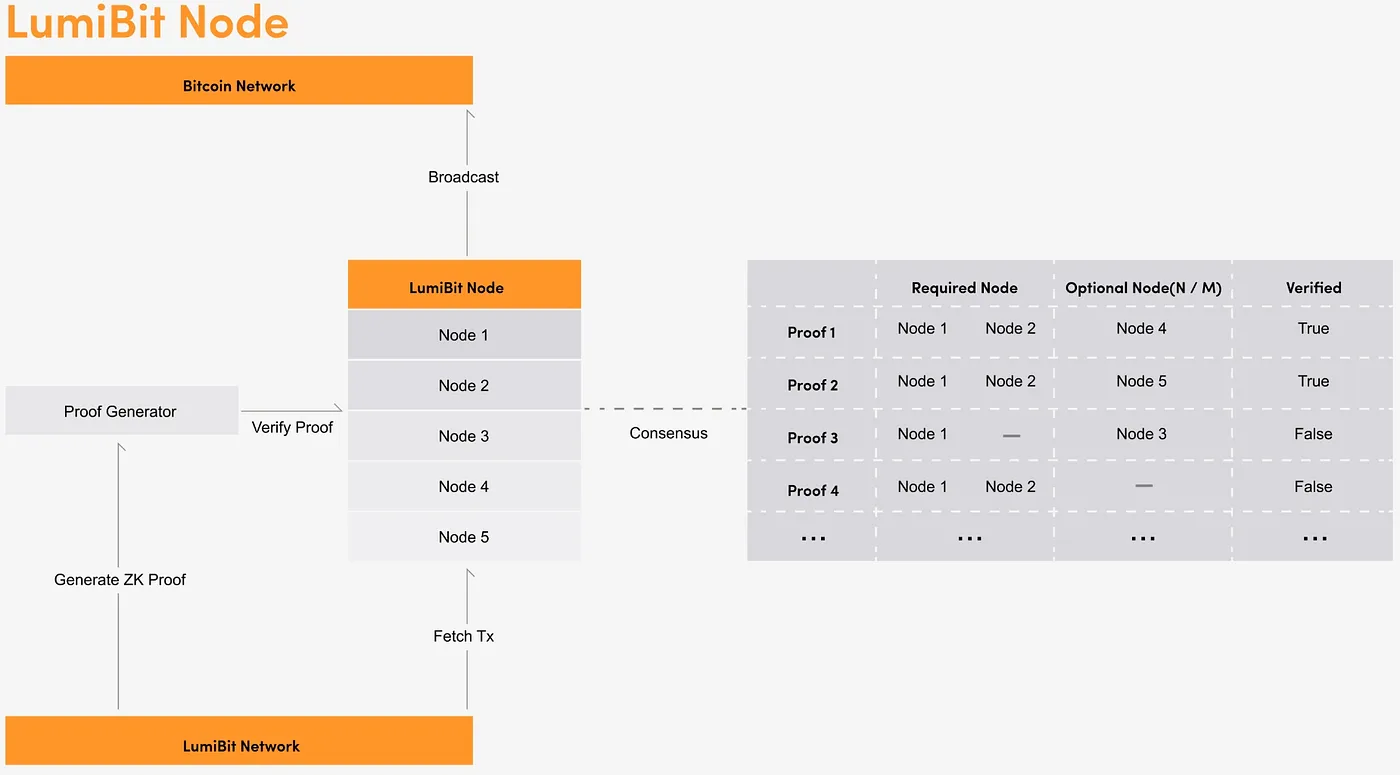The height and width of the screenshot is (775, 1400).
Task: Select the Proof 1 row label
Action: [x=812, y=332]
